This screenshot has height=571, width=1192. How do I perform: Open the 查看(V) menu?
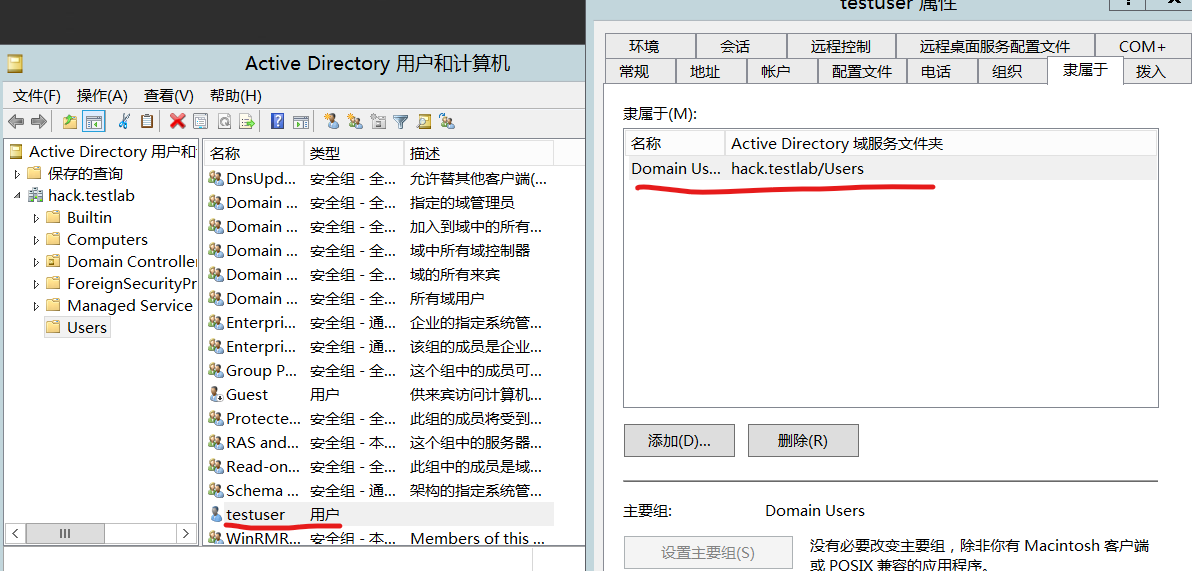pos(168,96)
